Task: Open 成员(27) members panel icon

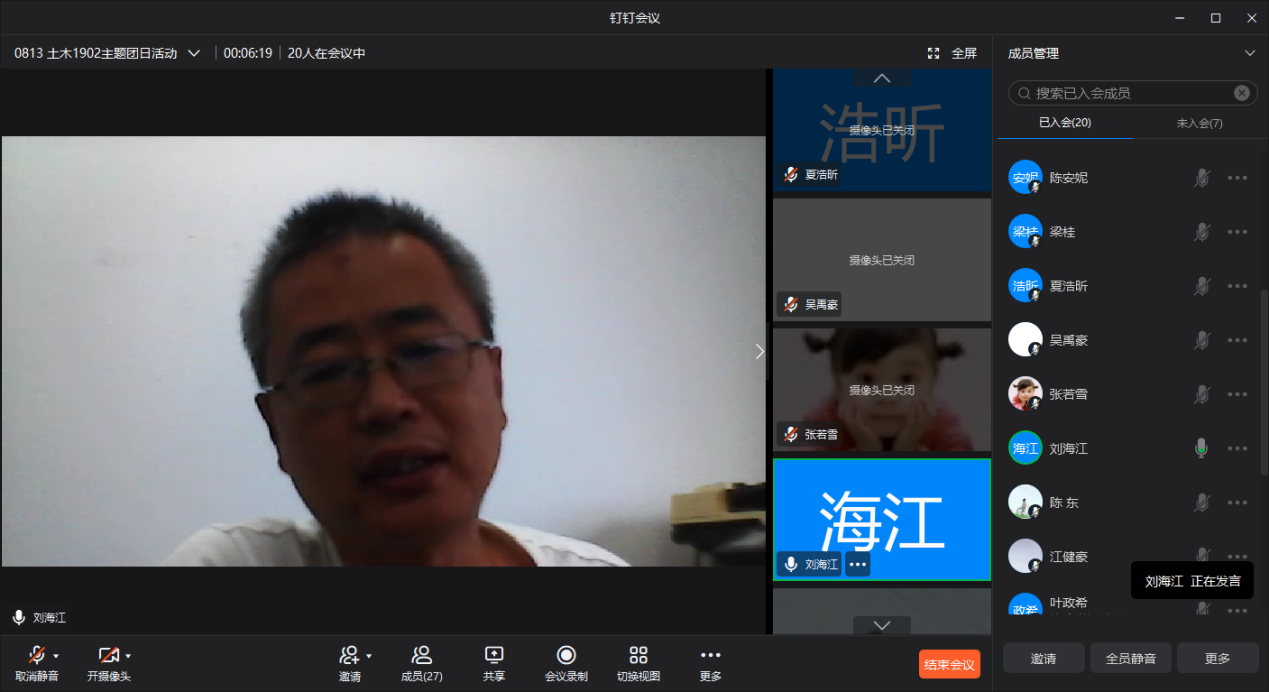Action: (421, 655)
